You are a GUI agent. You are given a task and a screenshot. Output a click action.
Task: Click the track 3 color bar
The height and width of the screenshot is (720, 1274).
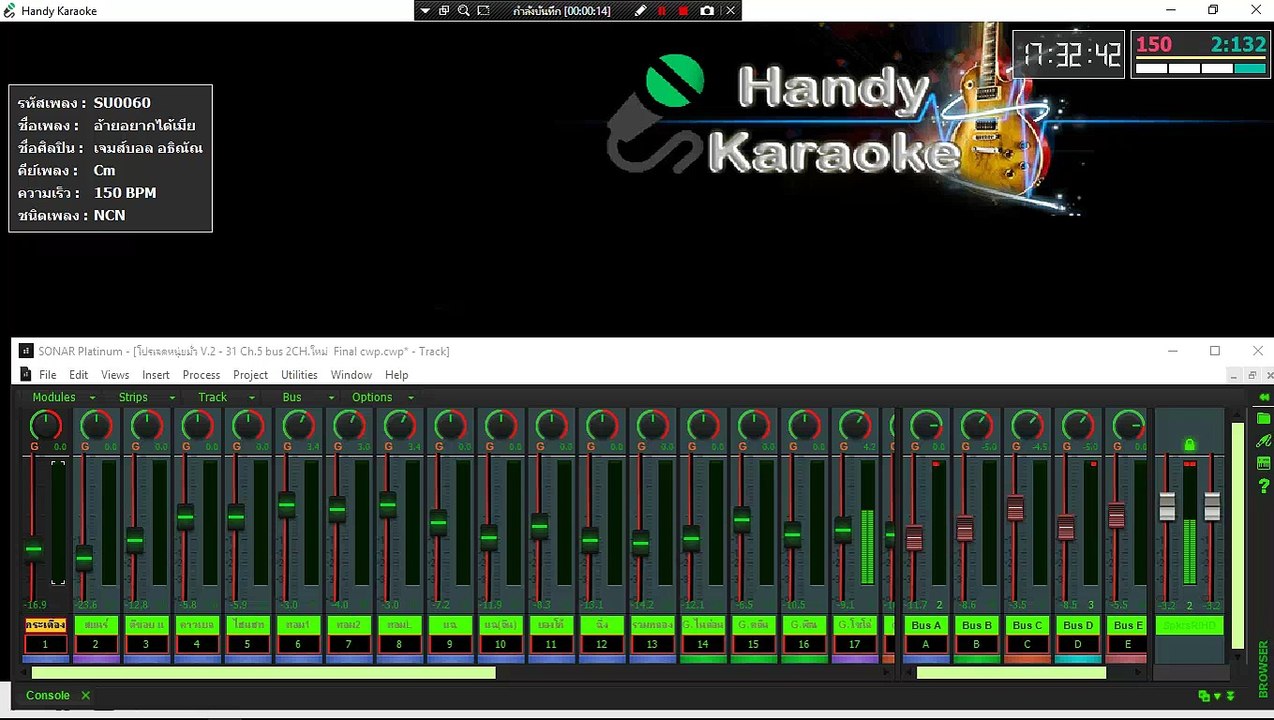tap(146, 659)
